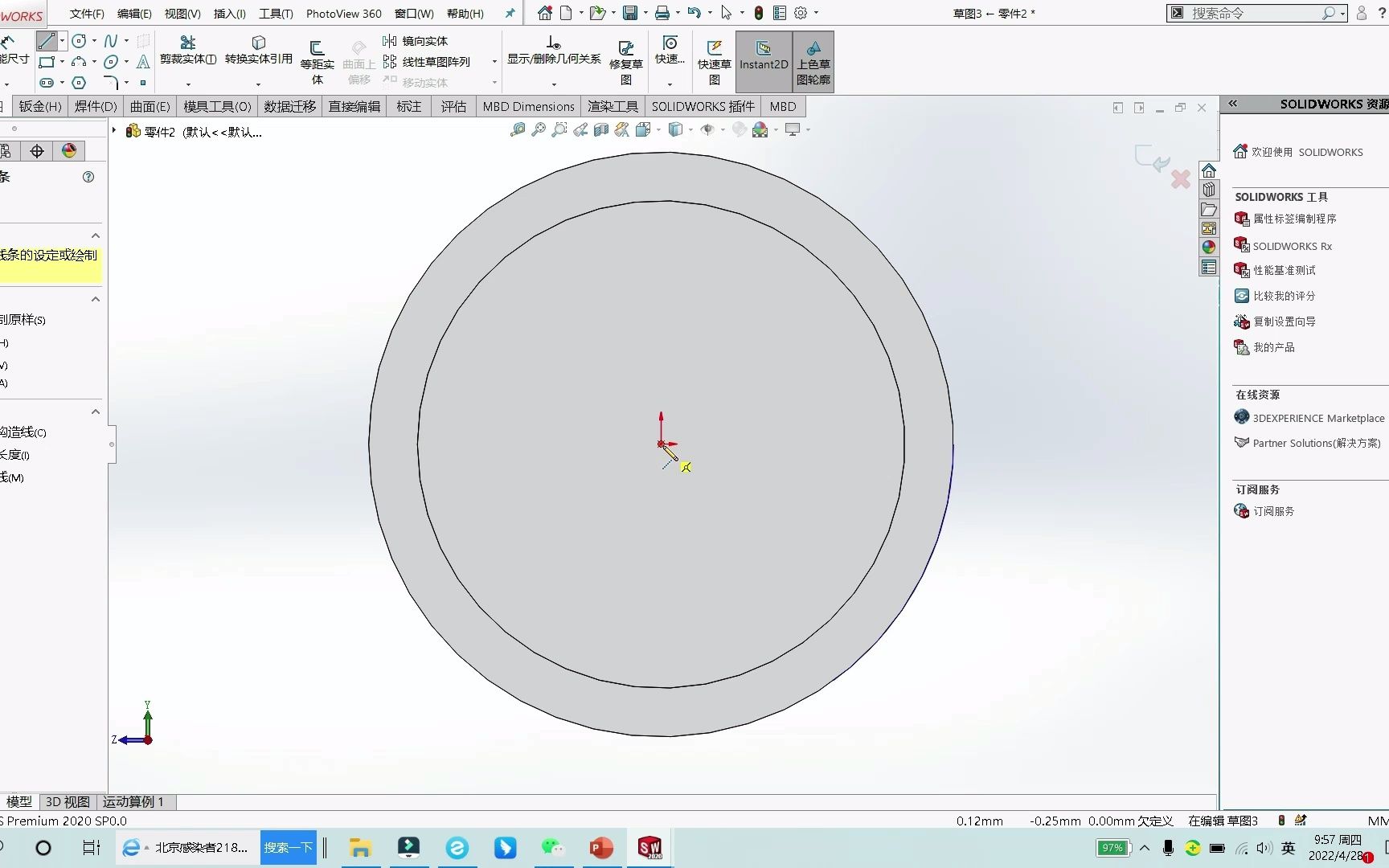This screenshot has width=1389, height=868.
Task: Select the corner Rectangle tool
Action: tap(47, 63)
